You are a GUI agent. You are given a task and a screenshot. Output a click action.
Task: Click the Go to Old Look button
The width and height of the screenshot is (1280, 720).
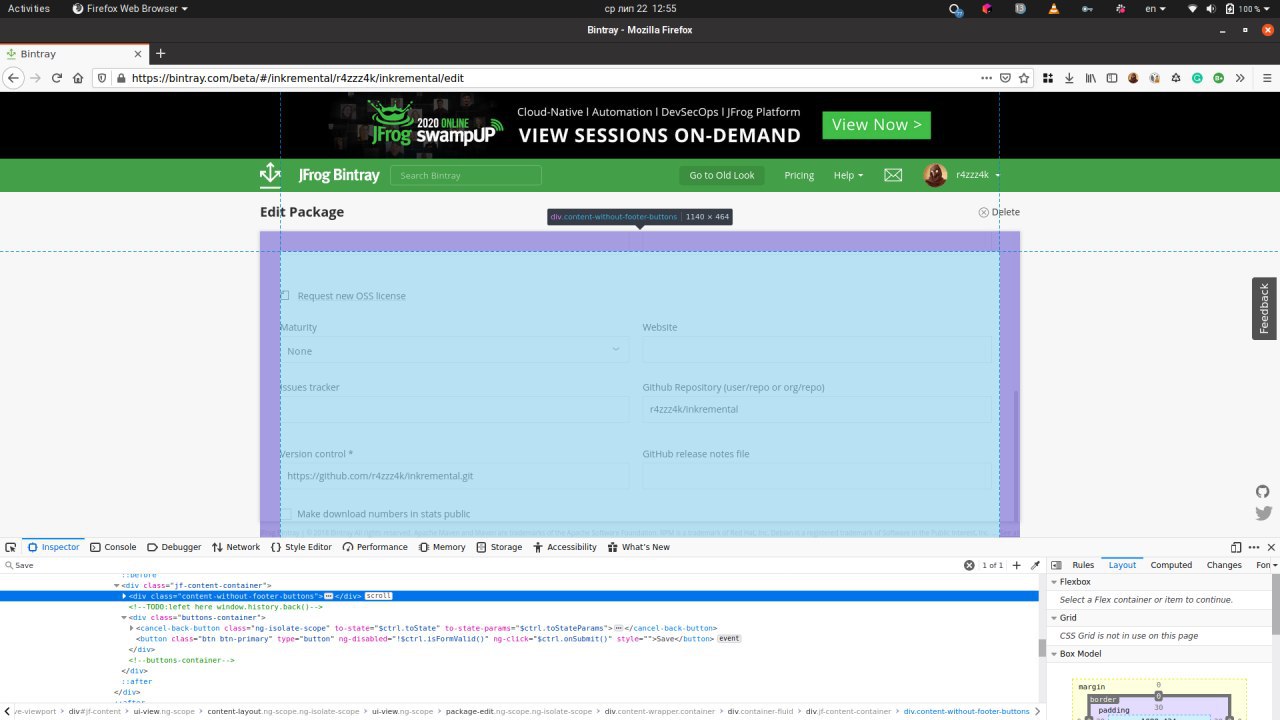722,175
